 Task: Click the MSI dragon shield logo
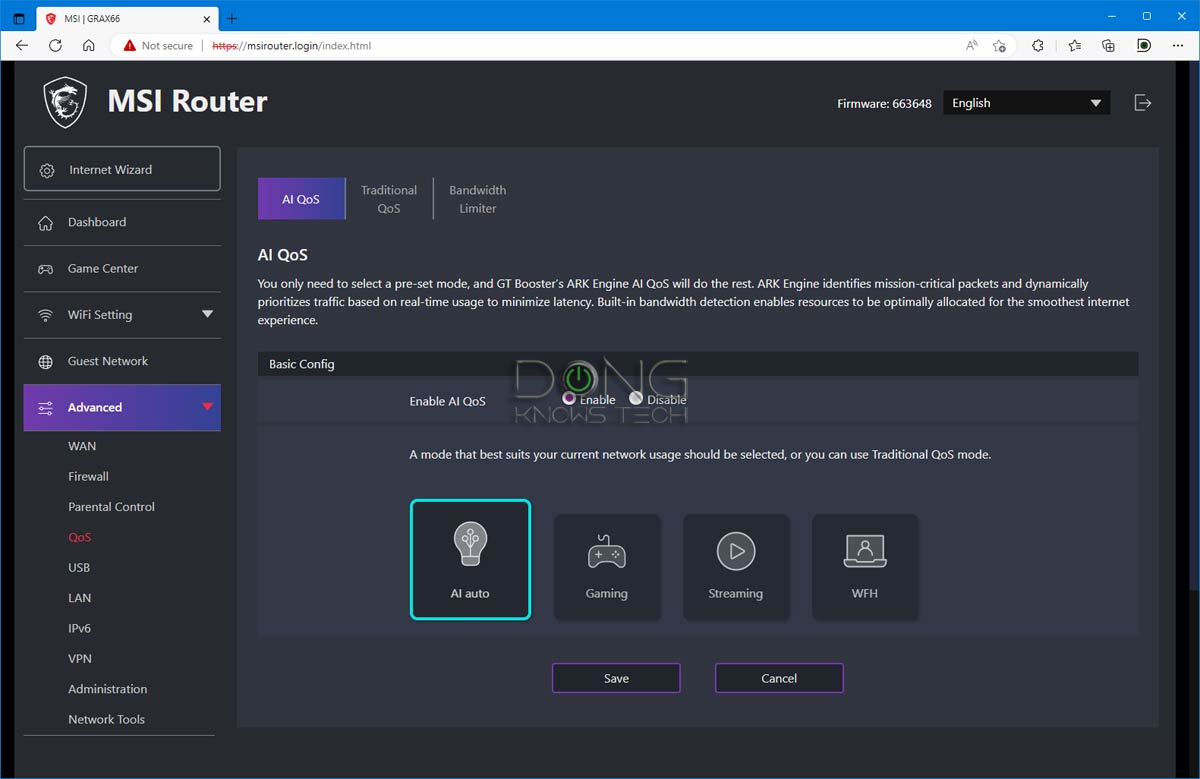click(67, 102)
